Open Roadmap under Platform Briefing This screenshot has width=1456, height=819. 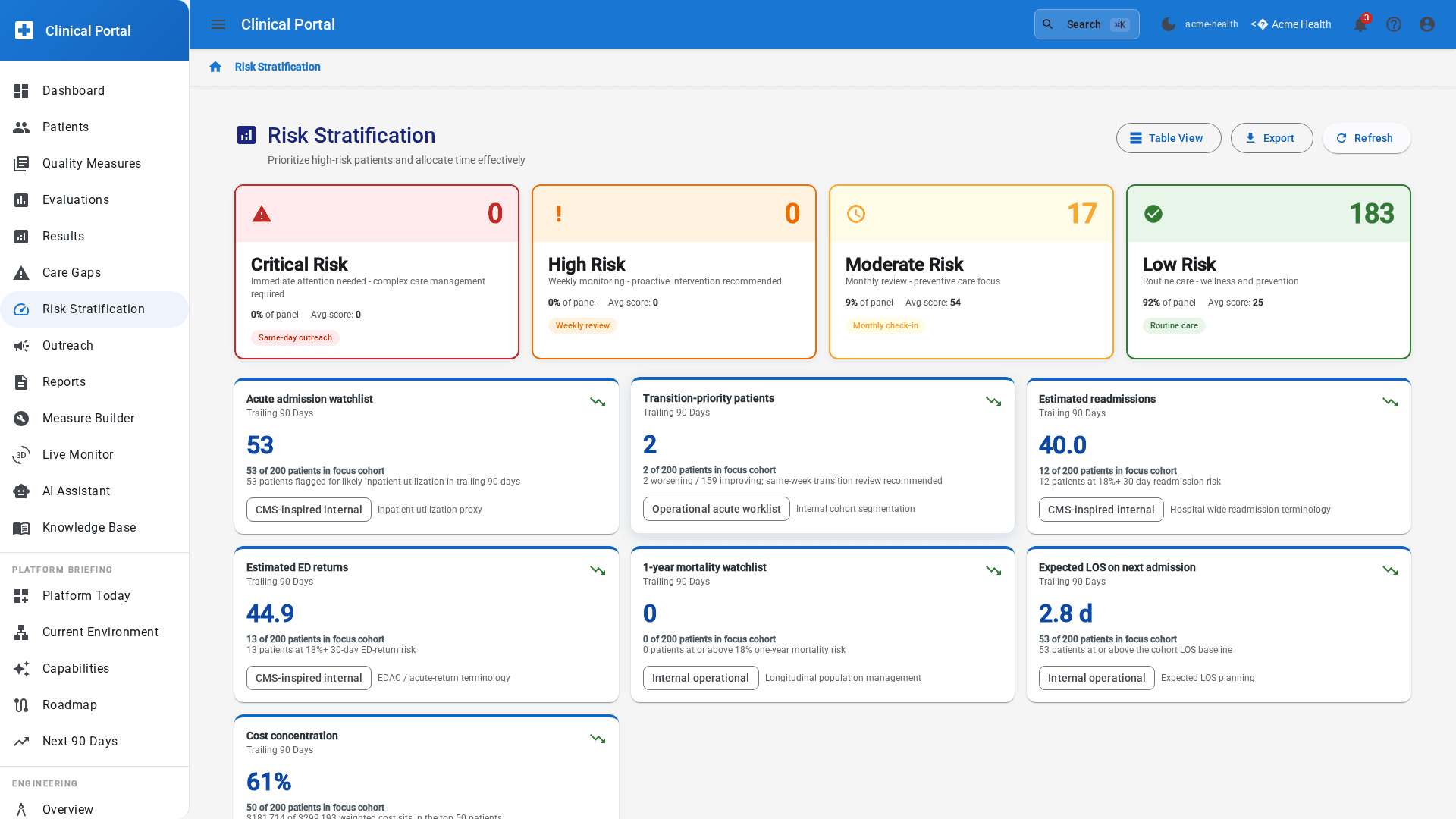pyautogui.click(x=69, y=704)
